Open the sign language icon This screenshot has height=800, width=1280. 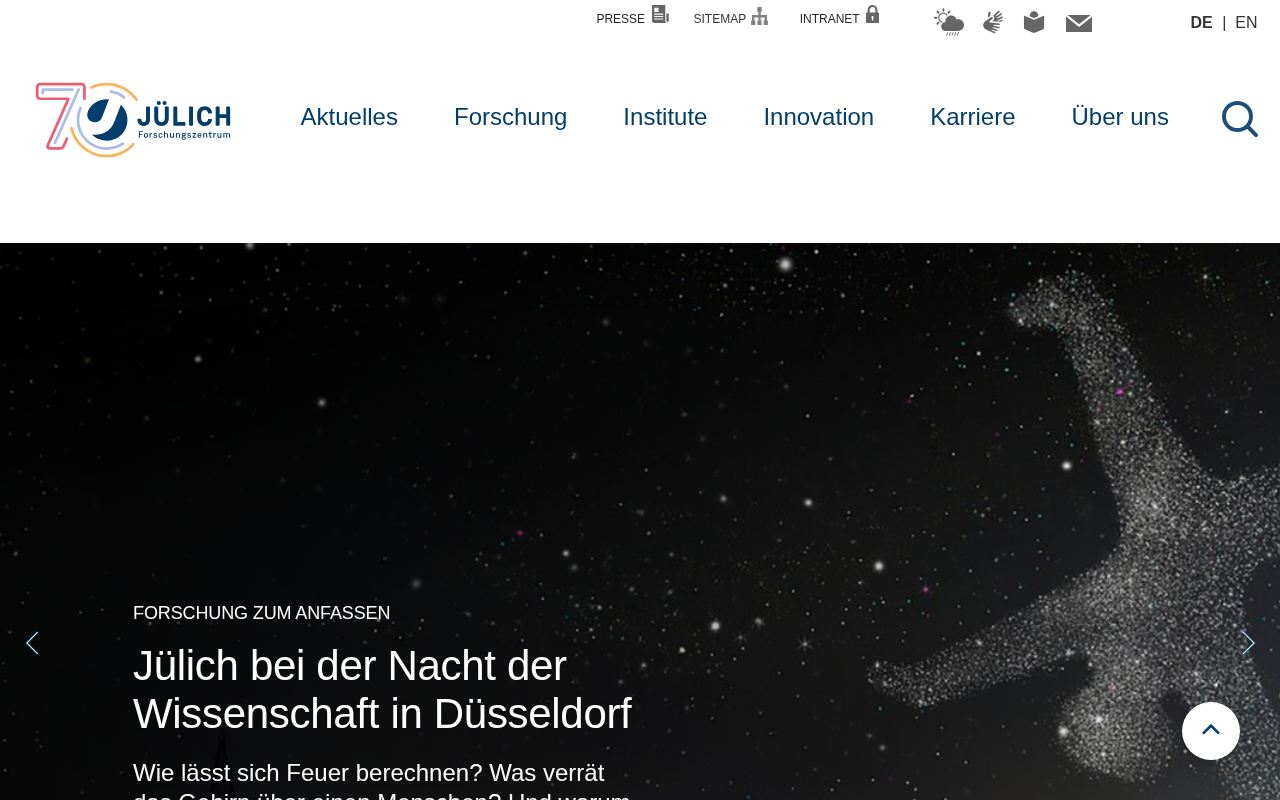[993, 22]
